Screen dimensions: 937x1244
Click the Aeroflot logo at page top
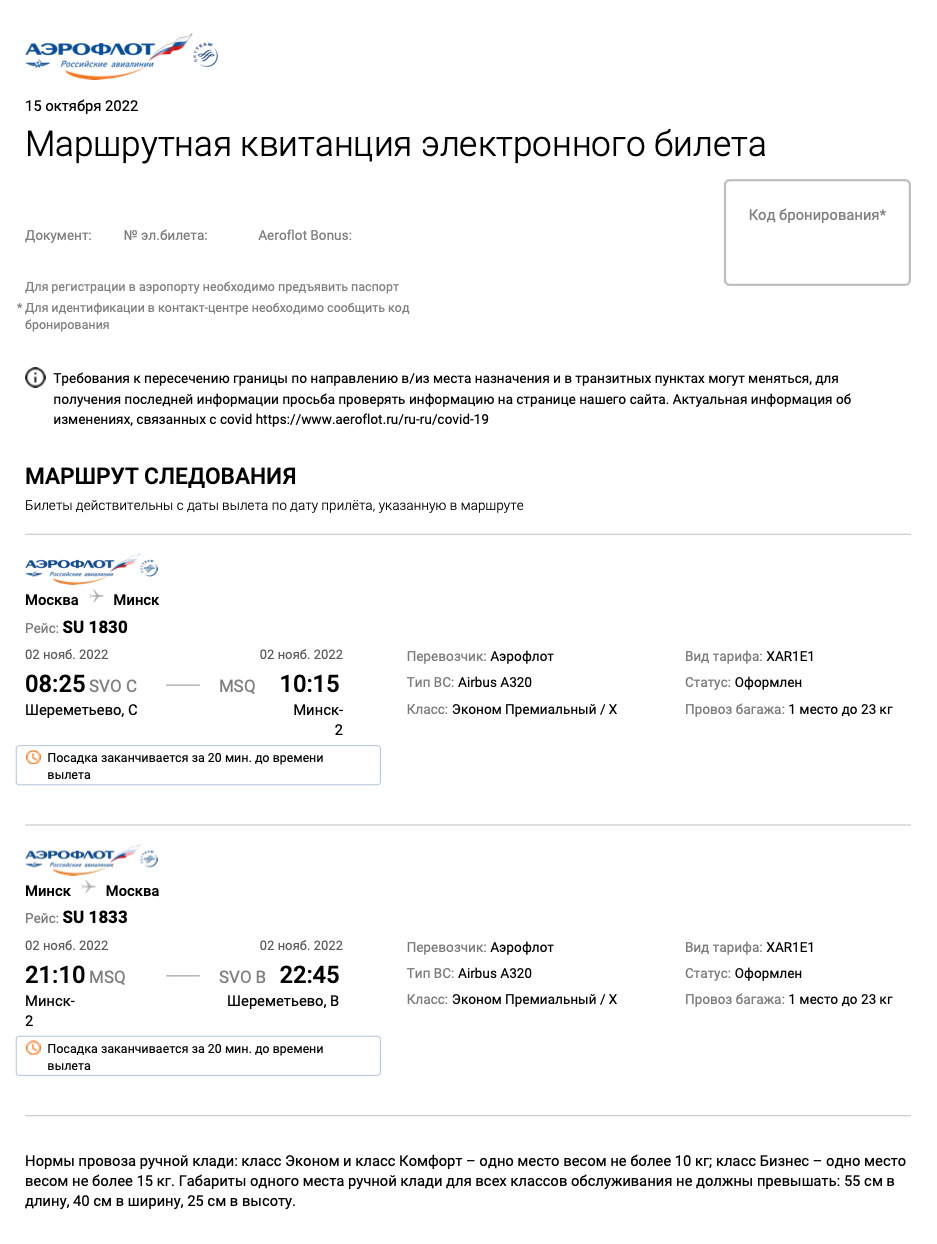[x=105, y=53]
